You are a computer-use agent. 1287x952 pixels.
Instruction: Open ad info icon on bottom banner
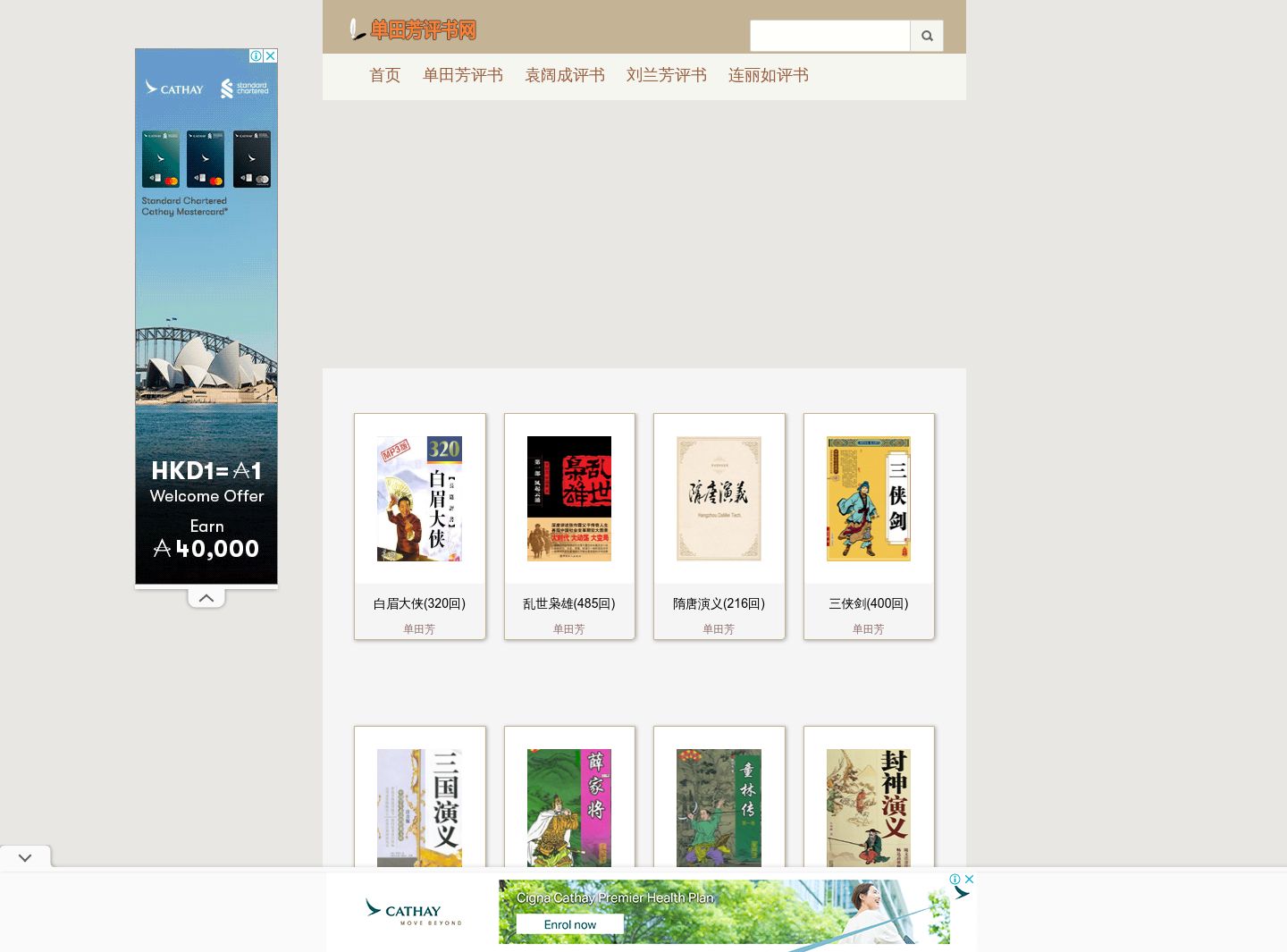point(955,879)
